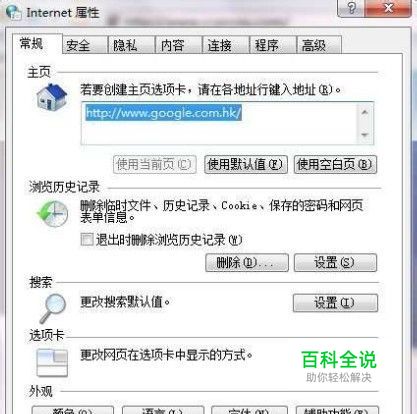This screenshot has height=414, width=417.
Task: Click the 使用默认值 button
Action: pyautogui.click(x=246, y=164)
